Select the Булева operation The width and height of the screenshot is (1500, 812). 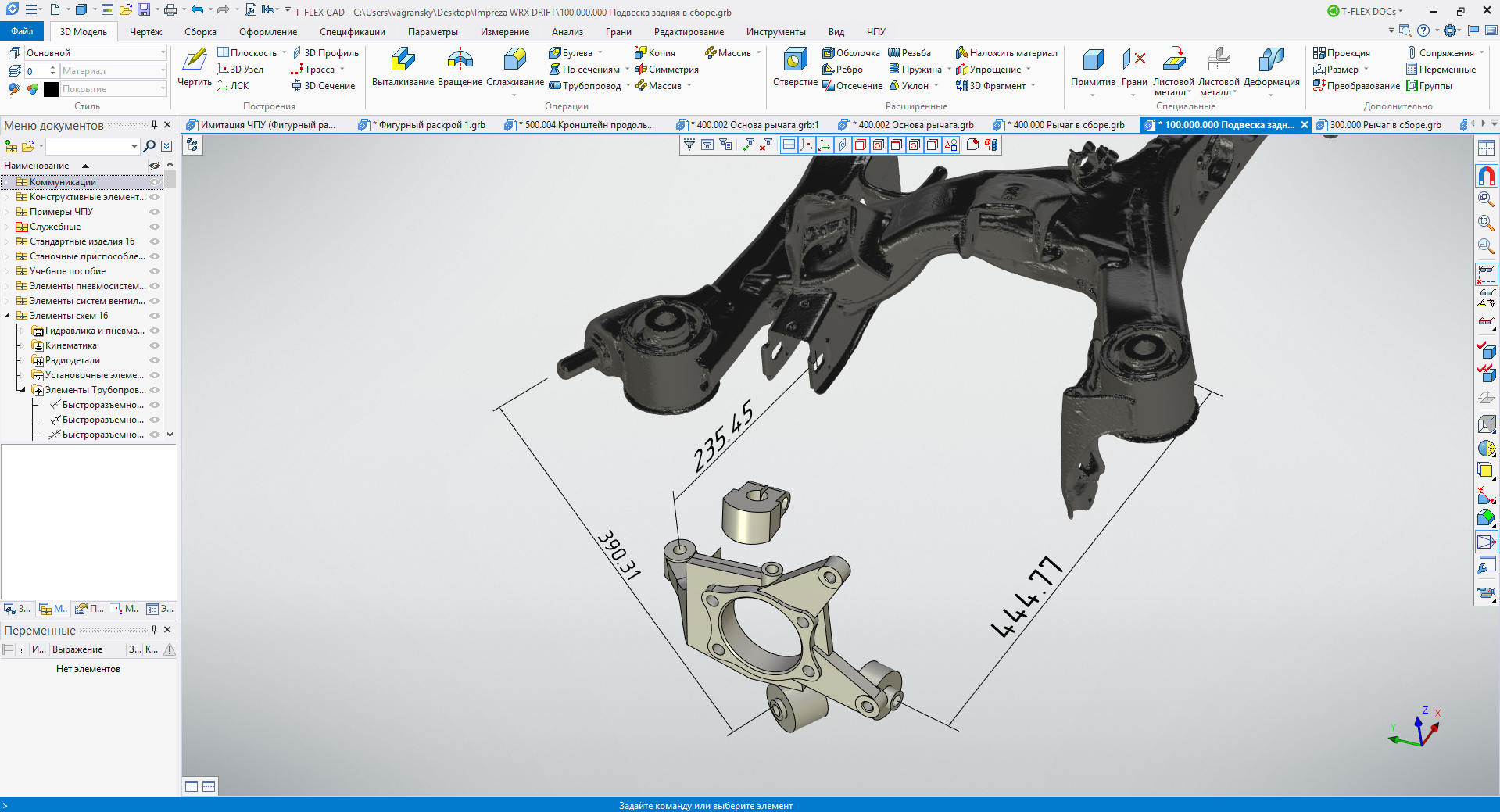(x=571, y=52)
